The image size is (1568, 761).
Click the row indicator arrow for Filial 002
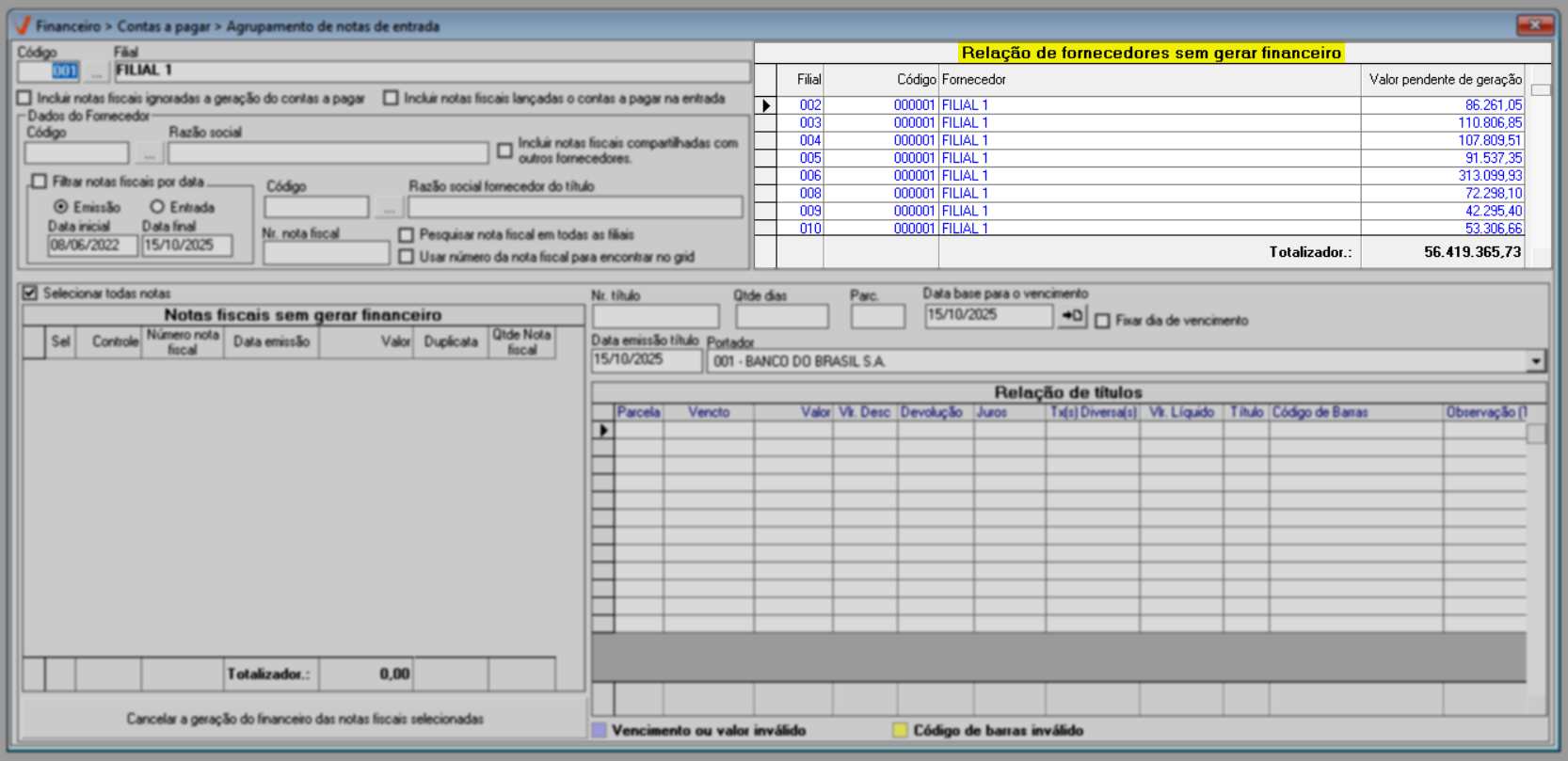[766, 105]
